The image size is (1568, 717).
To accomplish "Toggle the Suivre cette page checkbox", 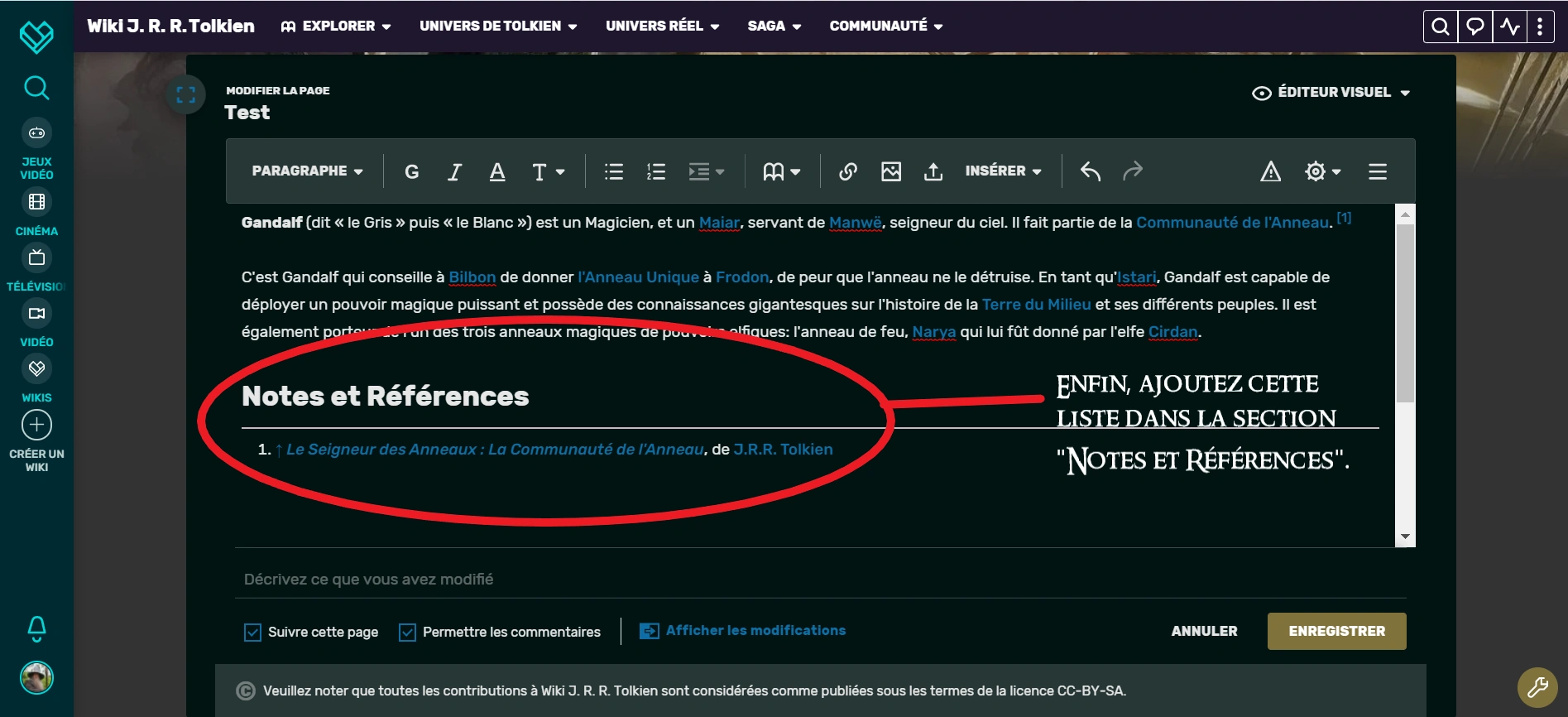I will (x=252, y=633).
